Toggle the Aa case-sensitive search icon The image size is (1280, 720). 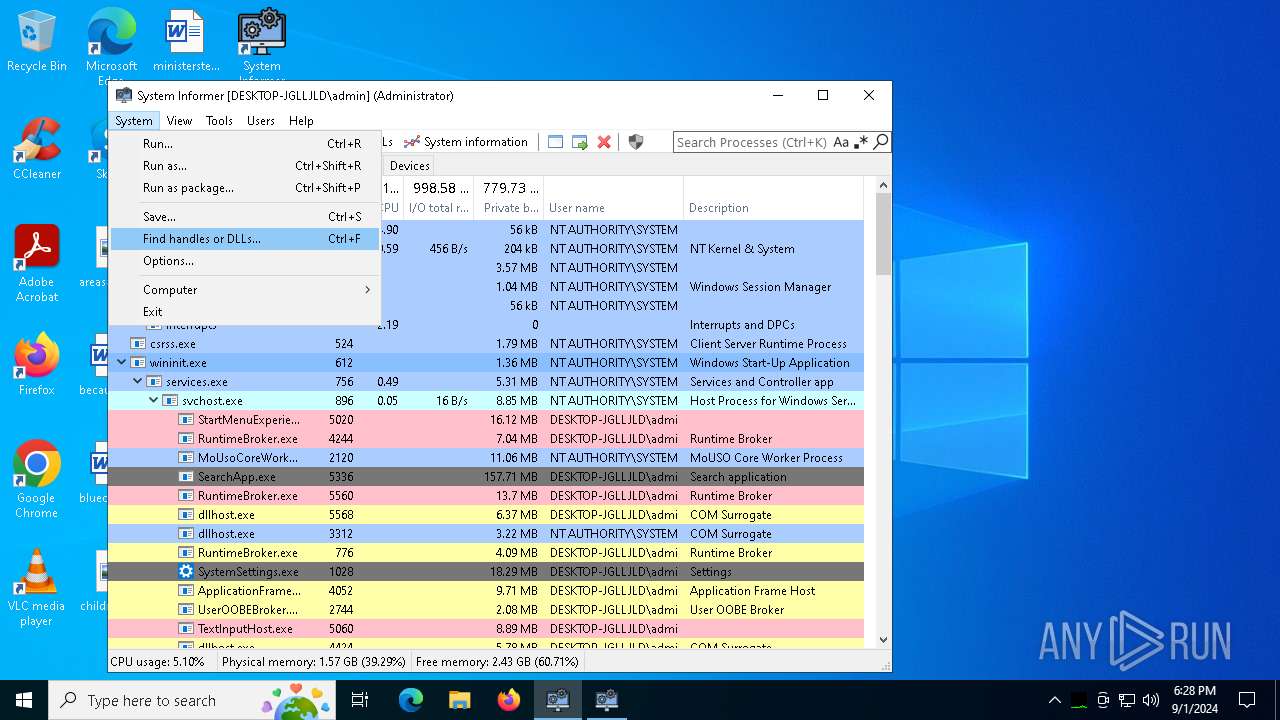coord(841,142)
